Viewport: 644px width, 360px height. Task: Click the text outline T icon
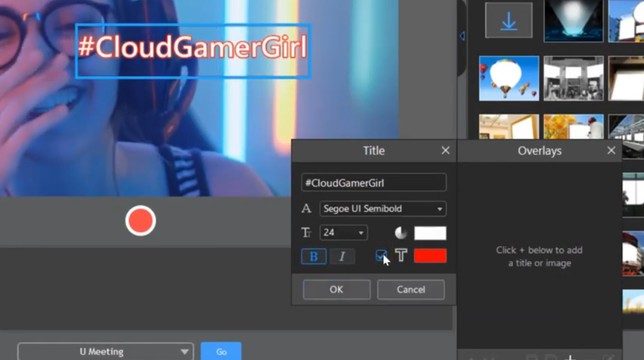(401, 255)
